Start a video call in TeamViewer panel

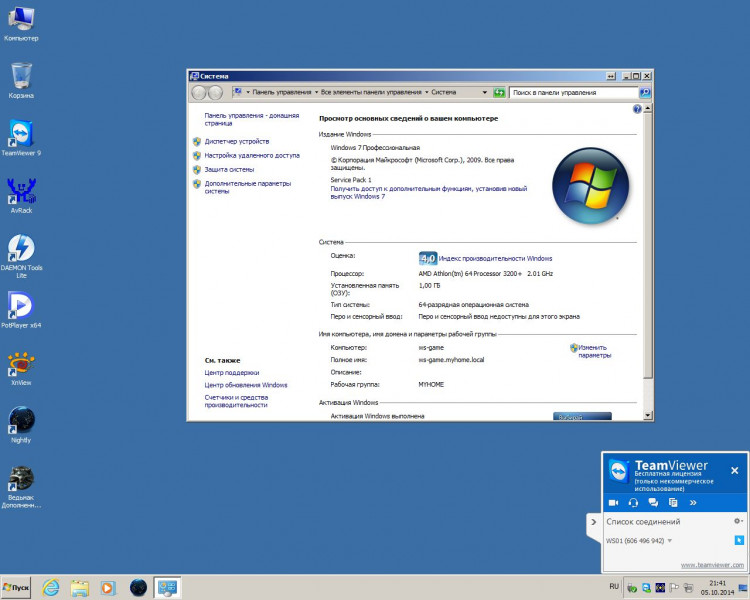[614, 502]
